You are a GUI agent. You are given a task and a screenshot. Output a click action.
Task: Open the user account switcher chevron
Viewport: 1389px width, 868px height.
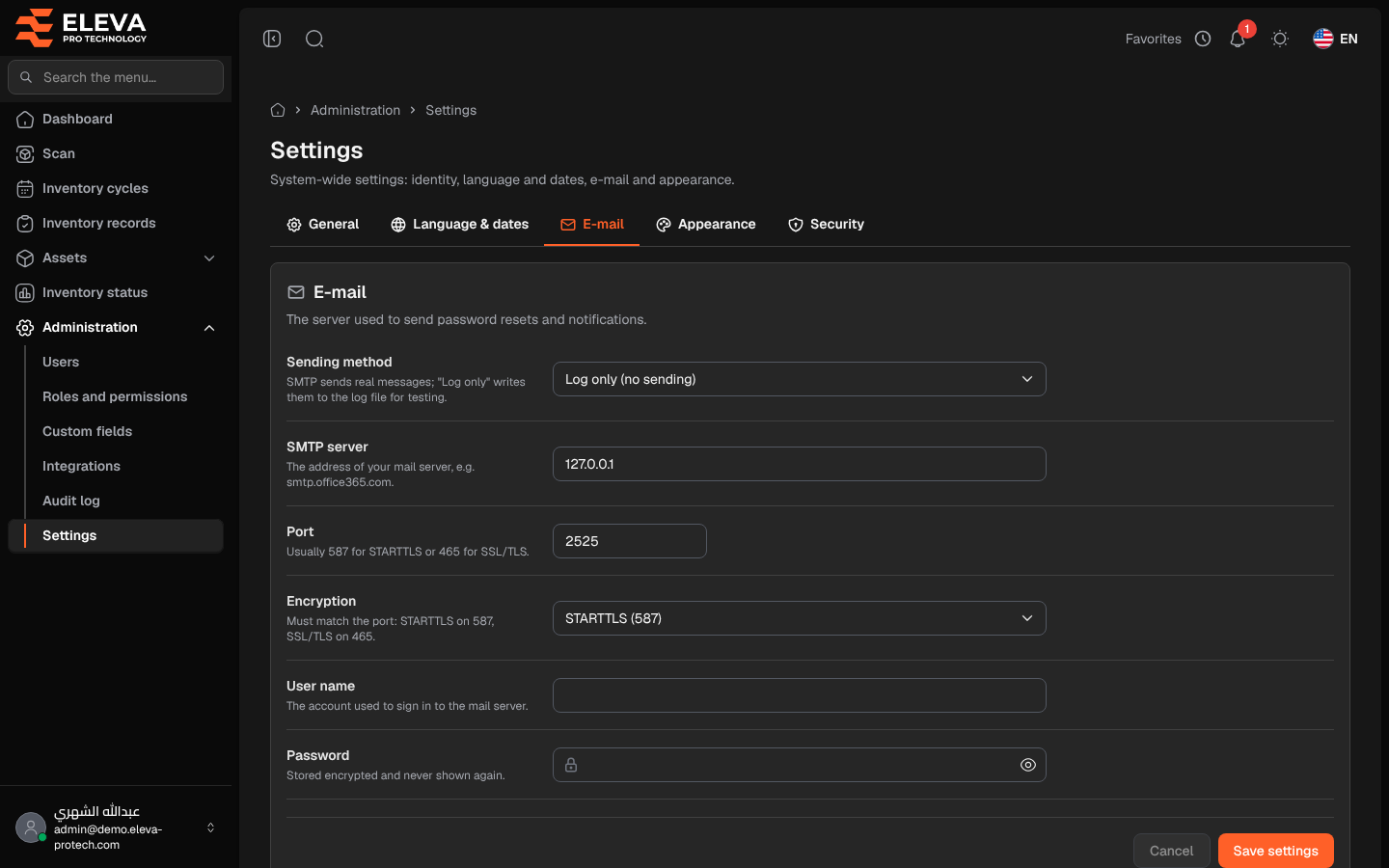pyautogui.click(x=210, y=827)
